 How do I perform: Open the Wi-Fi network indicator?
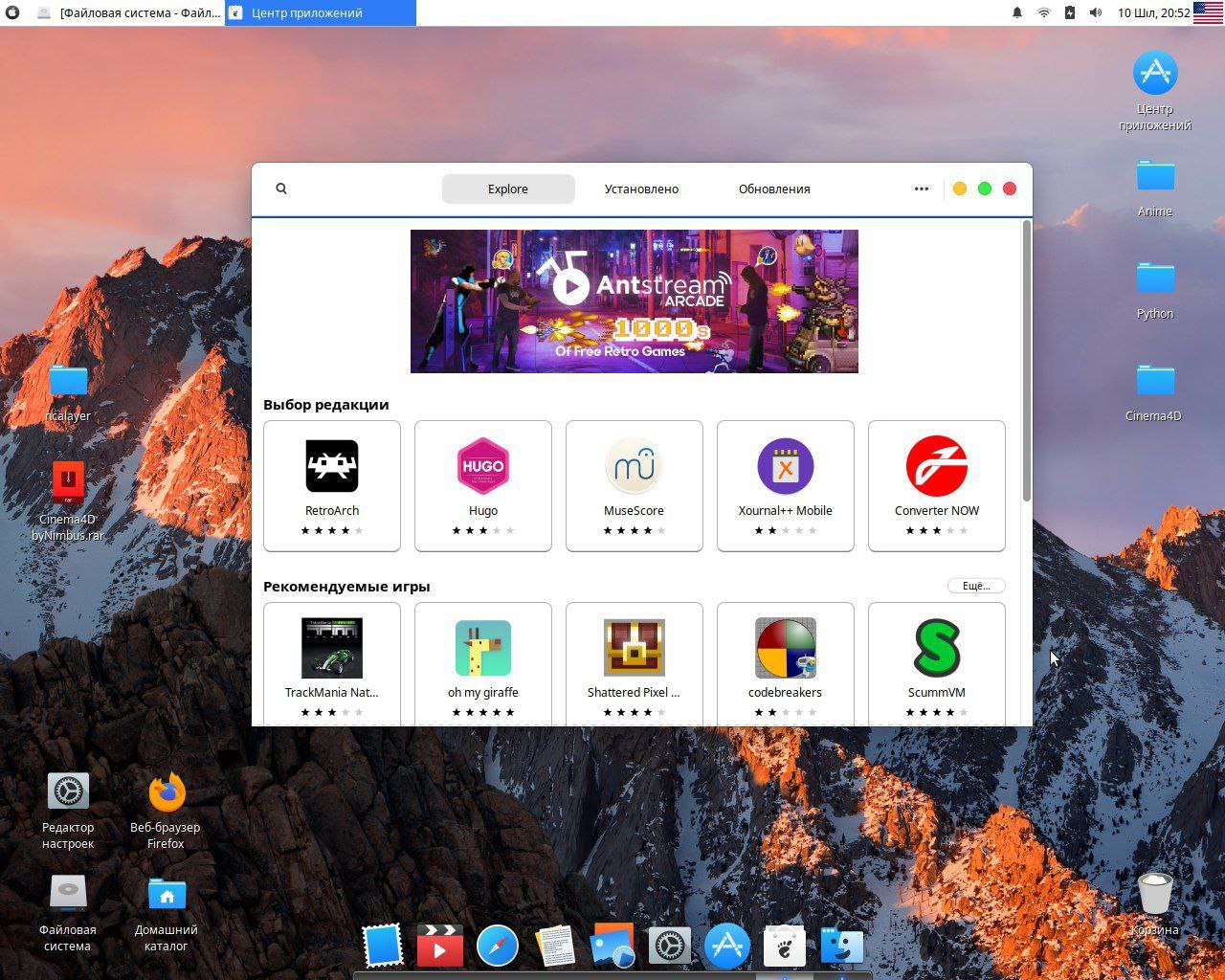[x=1044, y=12]
